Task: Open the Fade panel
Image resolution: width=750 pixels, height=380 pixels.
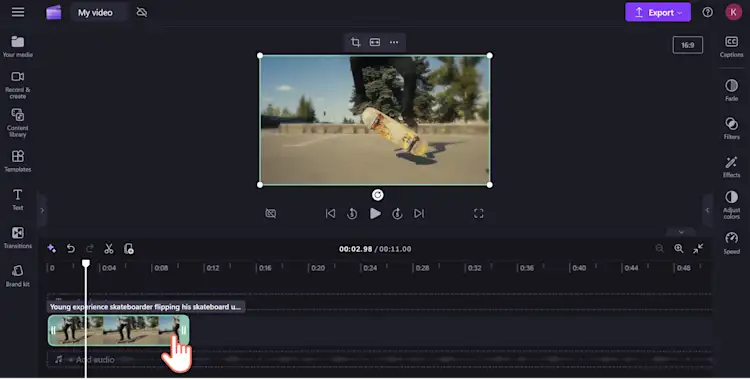Action: [x=731, y=90]
